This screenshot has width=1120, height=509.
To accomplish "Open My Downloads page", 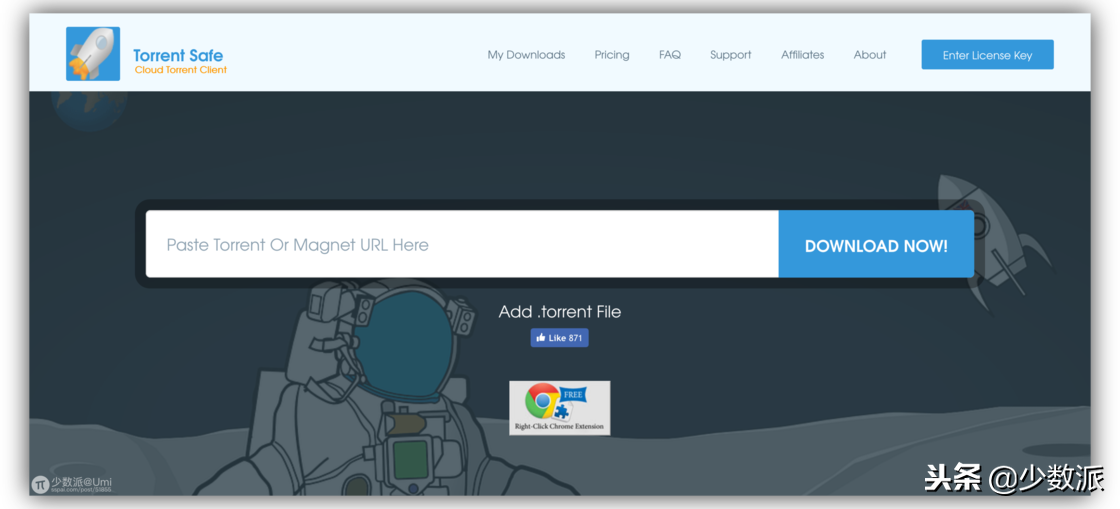I will (x=526, y=55).
